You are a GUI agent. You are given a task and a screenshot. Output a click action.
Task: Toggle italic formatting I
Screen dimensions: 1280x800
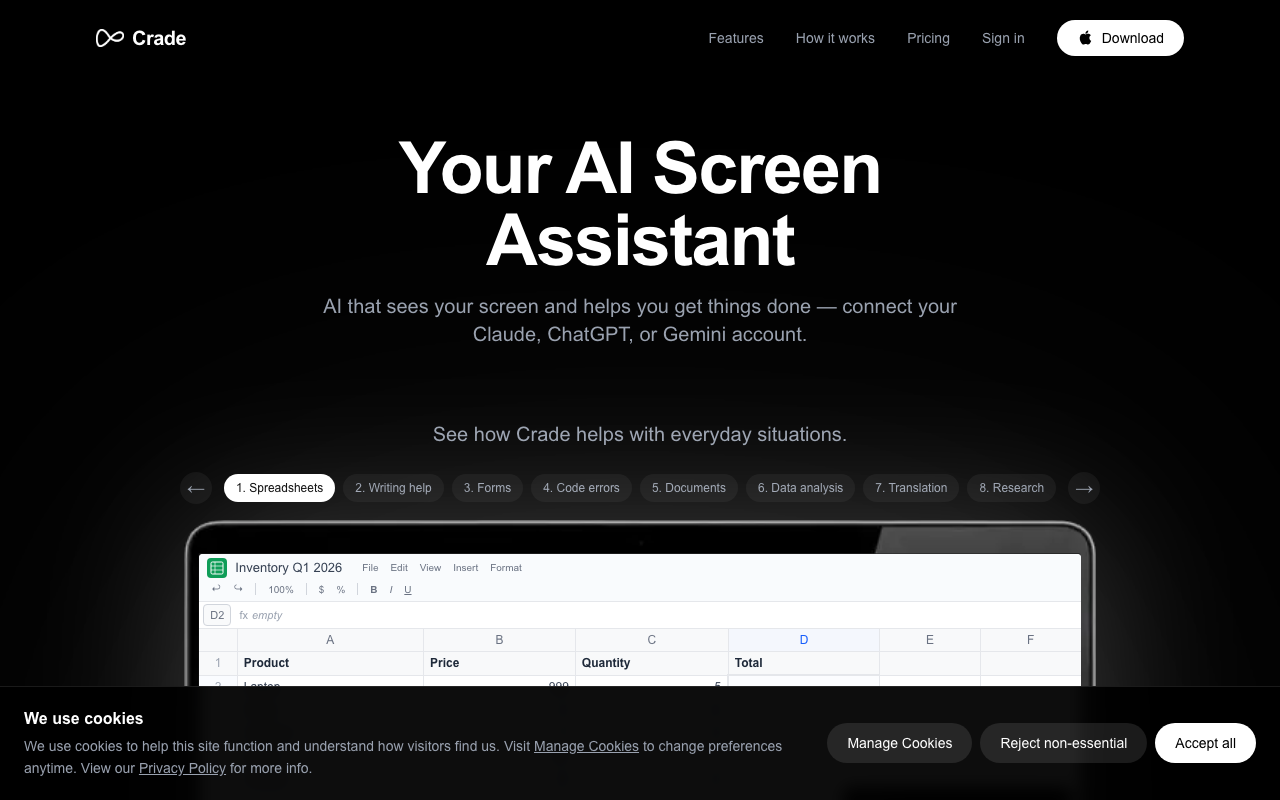coord(391,590)
